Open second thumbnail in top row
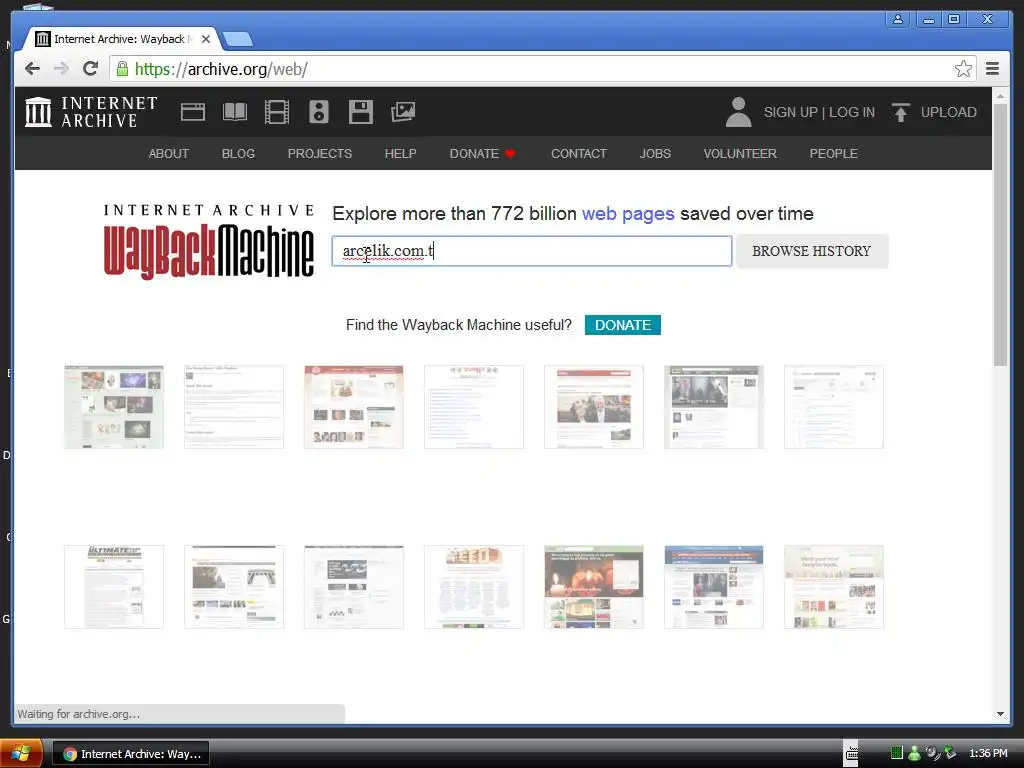The image size is (1024, 768). point(234,407)
